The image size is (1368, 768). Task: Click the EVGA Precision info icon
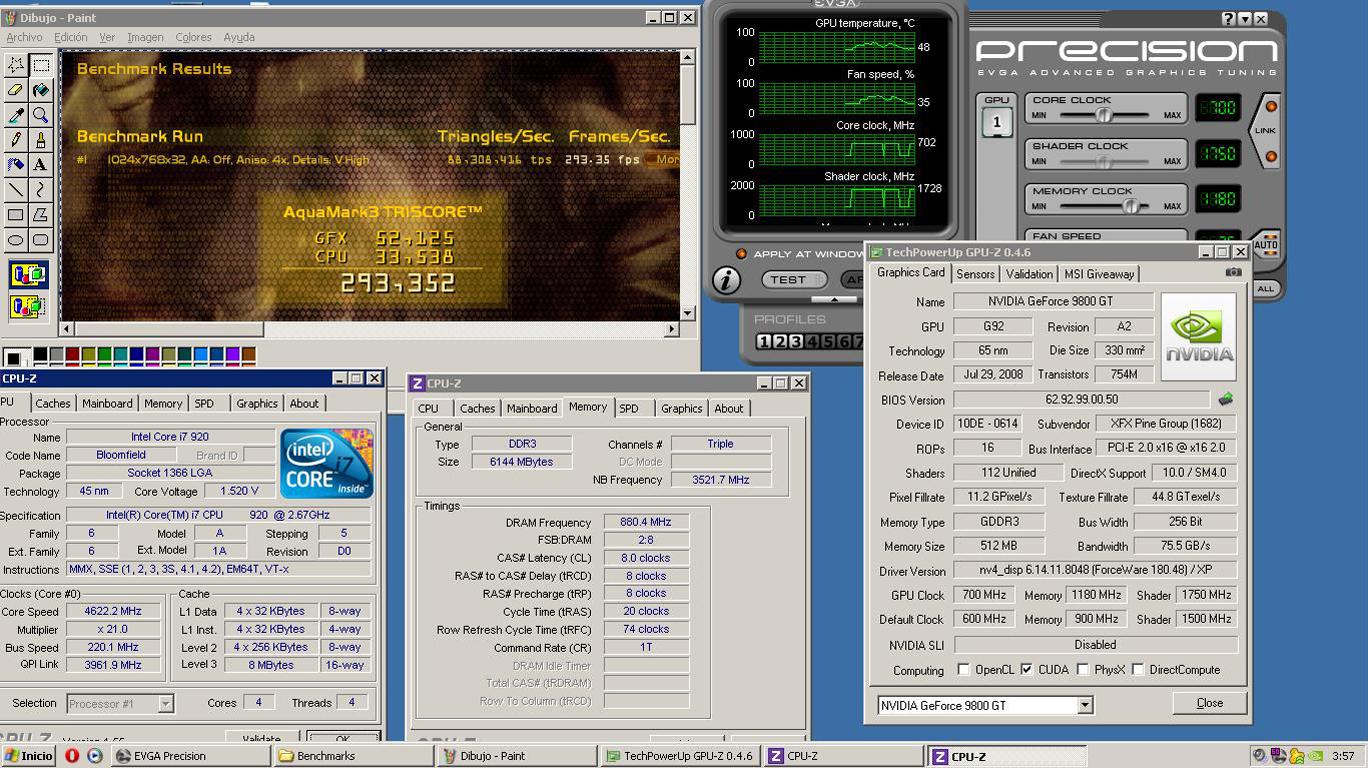[726, 281]
